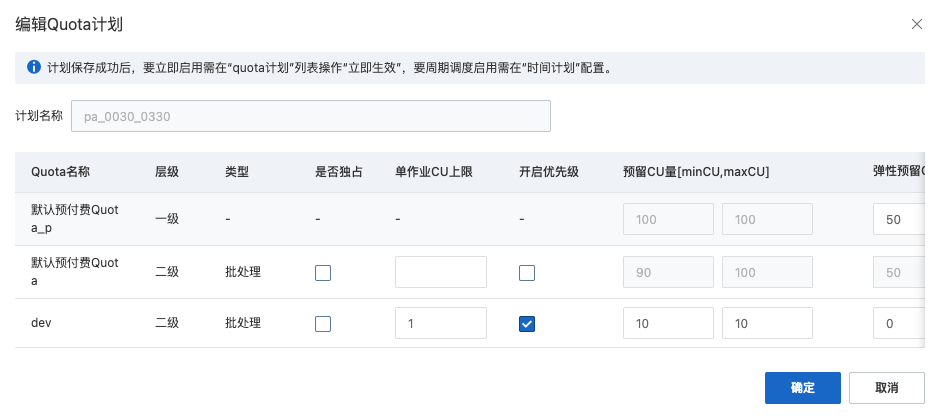Screen dimensions: 938x416
Task: Select the minCU field of dev row
Action: 668,323
